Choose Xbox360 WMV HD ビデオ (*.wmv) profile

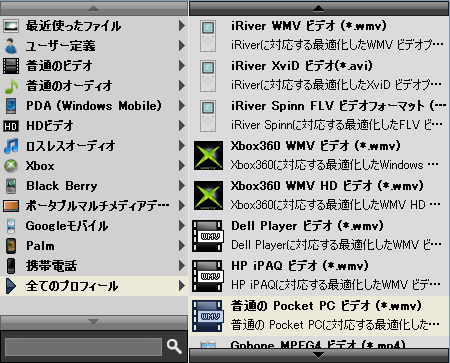coord(319,196)
